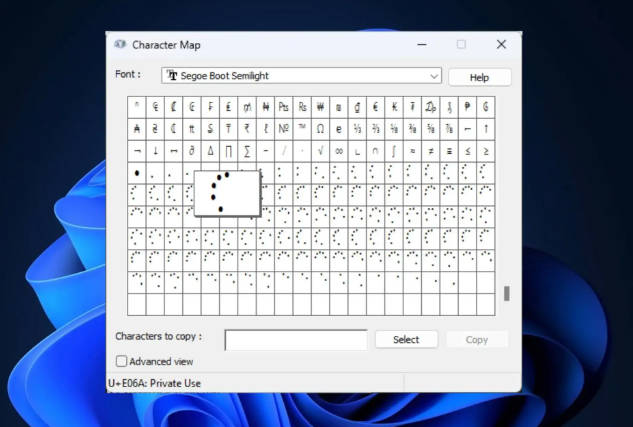Pick the large black dot character

[x=137, y=173]
